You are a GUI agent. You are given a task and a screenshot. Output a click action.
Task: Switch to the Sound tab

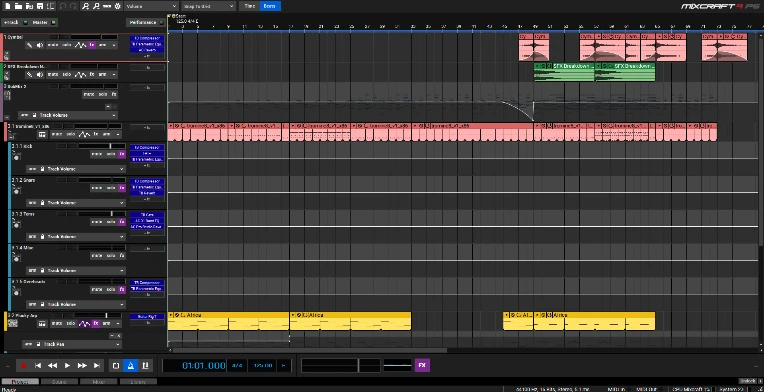pyautogui.click(x=59, y=382)
